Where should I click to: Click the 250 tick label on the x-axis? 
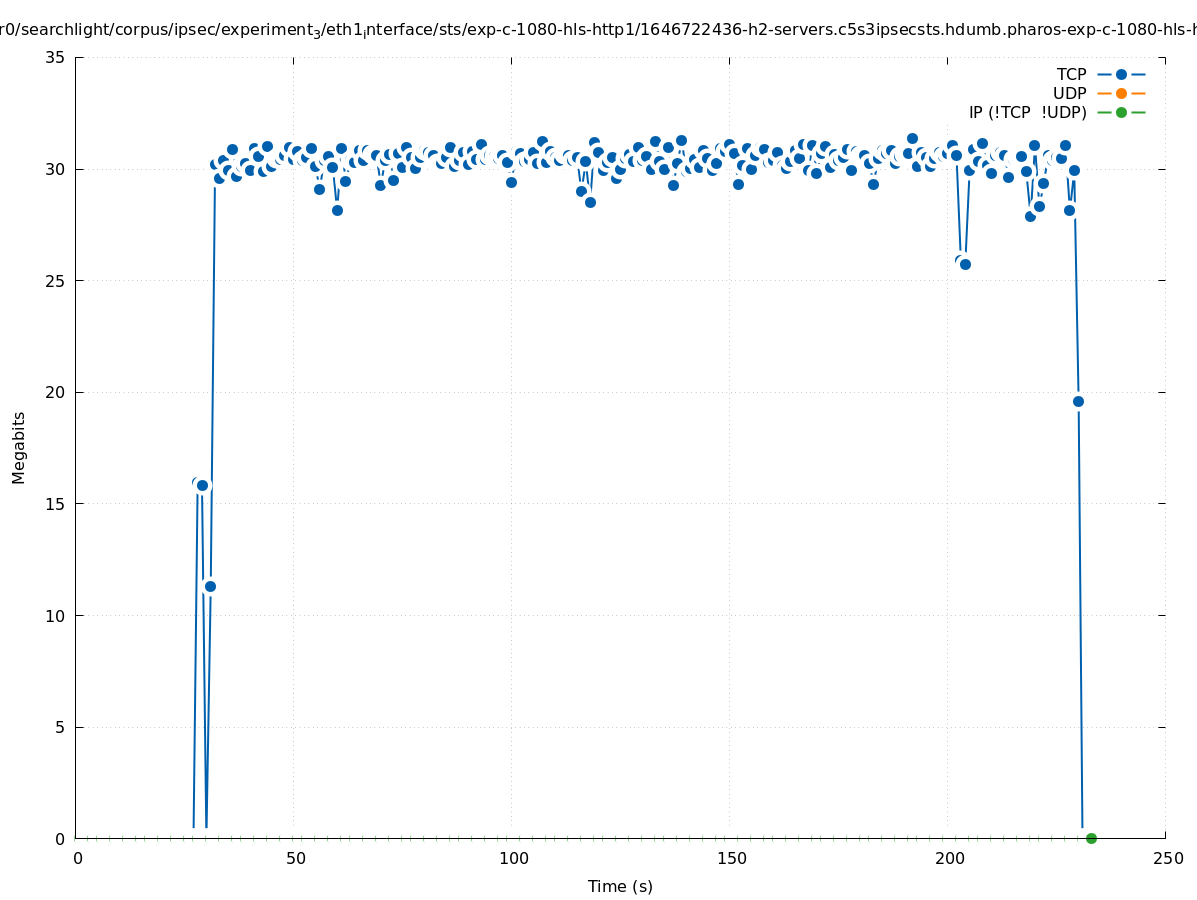(x=1167, y=858)
